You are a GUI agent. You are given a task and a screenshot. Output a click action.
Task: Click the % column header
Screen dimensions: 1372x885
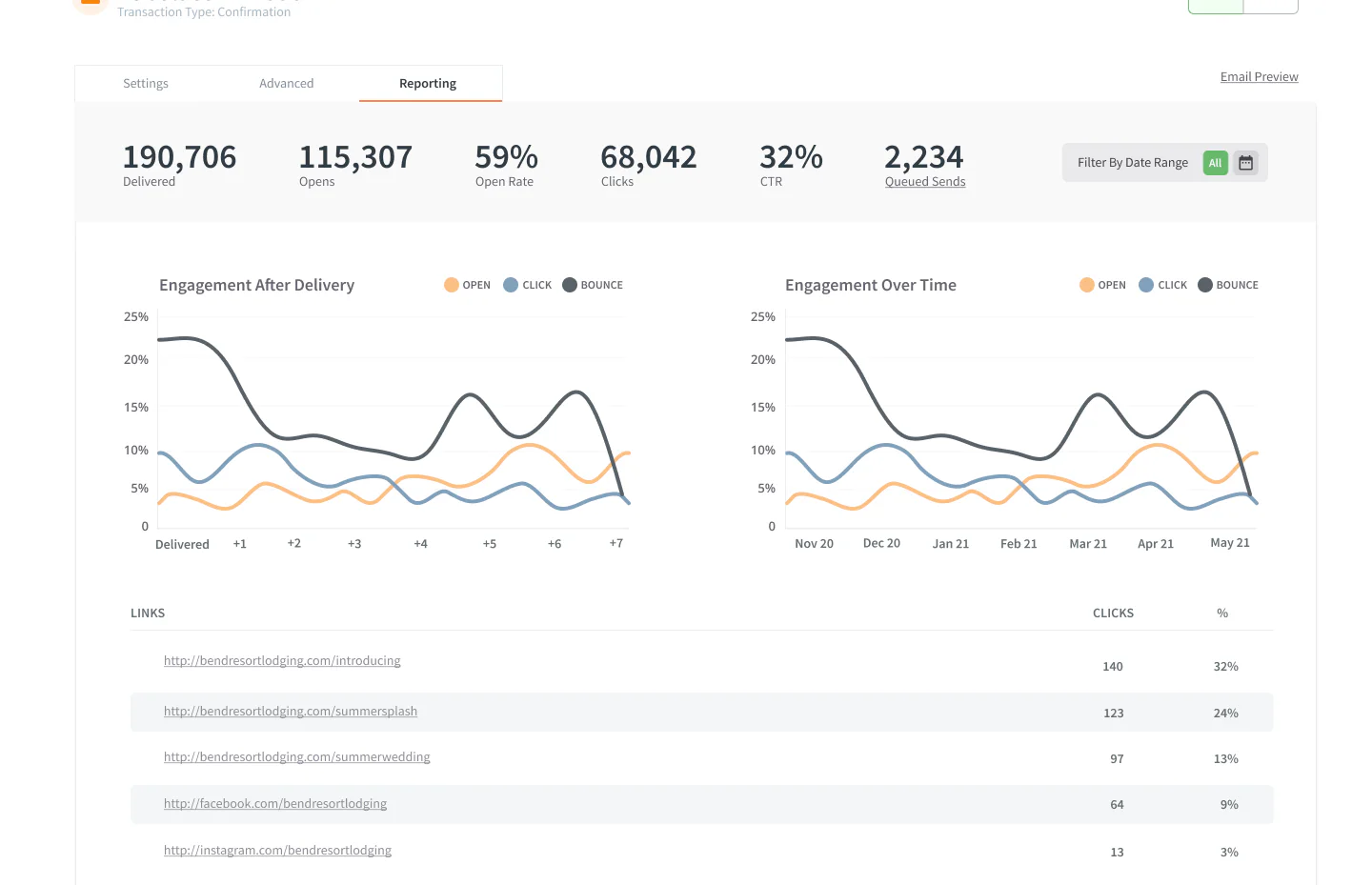[x=1222, y=613]
